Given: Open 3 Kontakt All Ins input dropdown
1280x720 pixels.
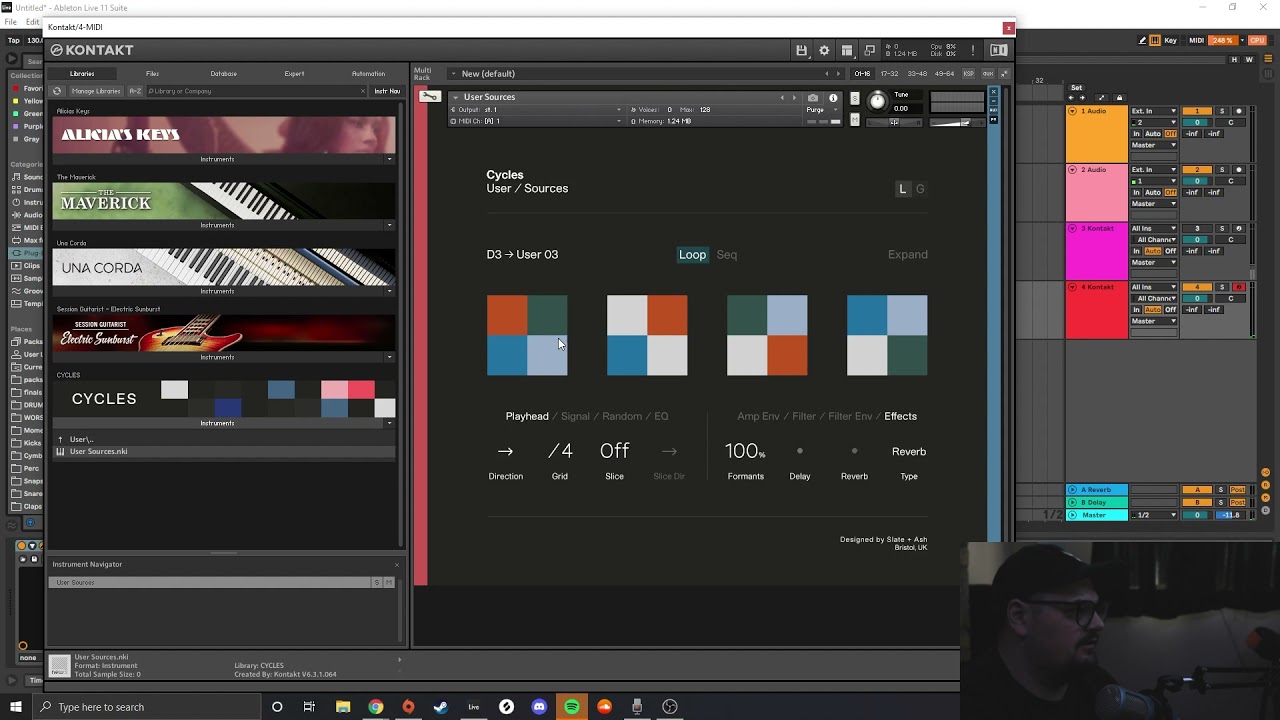Looking at the screenshot, I should [x=1154, y=229].
